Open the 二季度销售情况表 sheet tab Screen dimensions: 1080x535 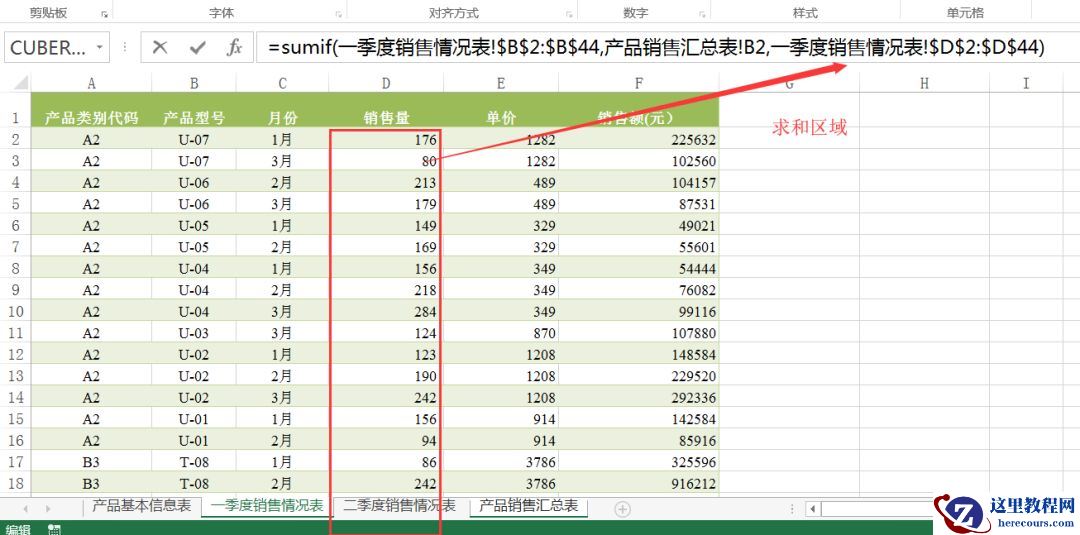pos(399,506)
